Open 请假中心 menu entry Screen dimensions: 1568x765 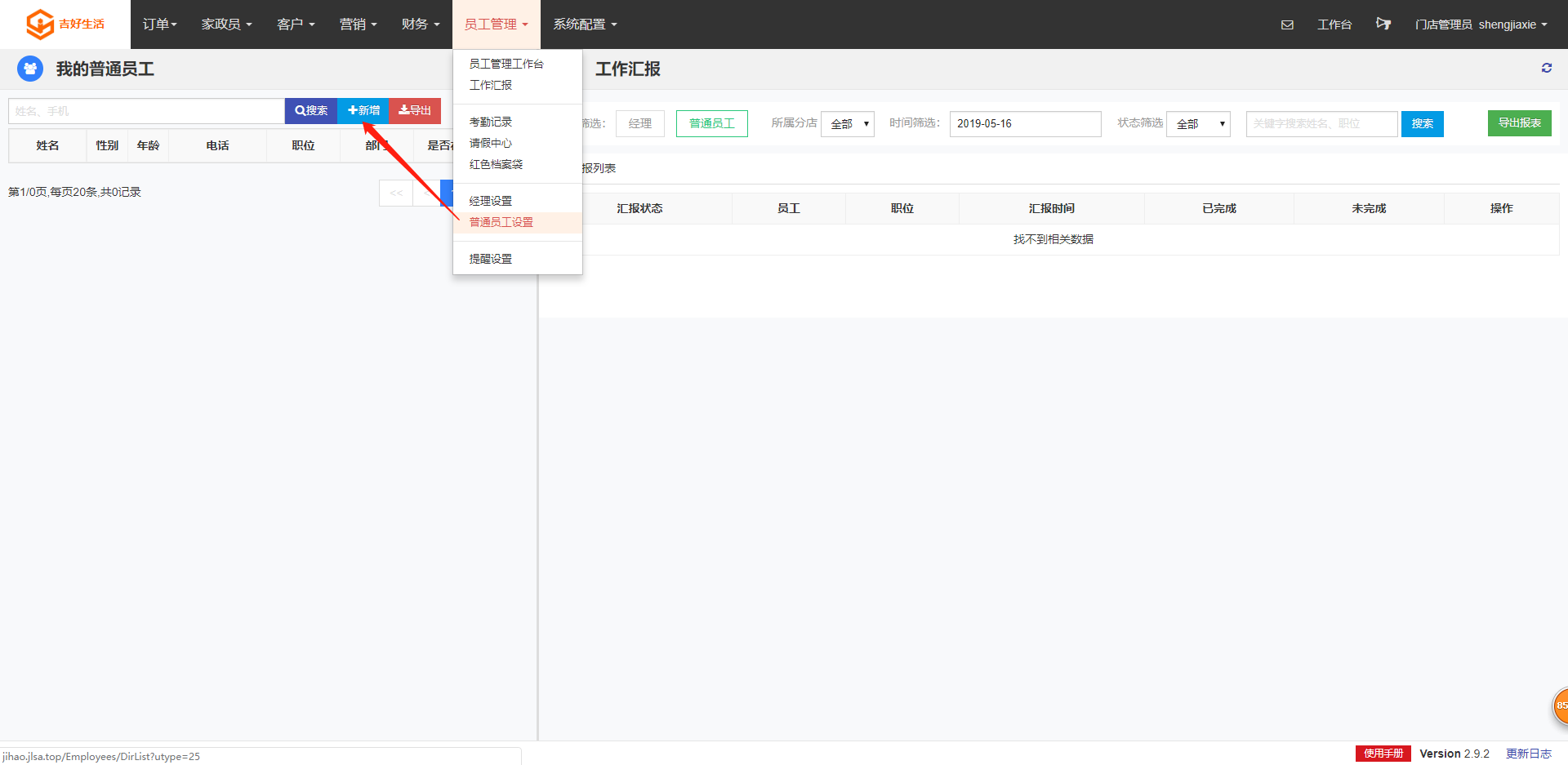click(517, 143)
